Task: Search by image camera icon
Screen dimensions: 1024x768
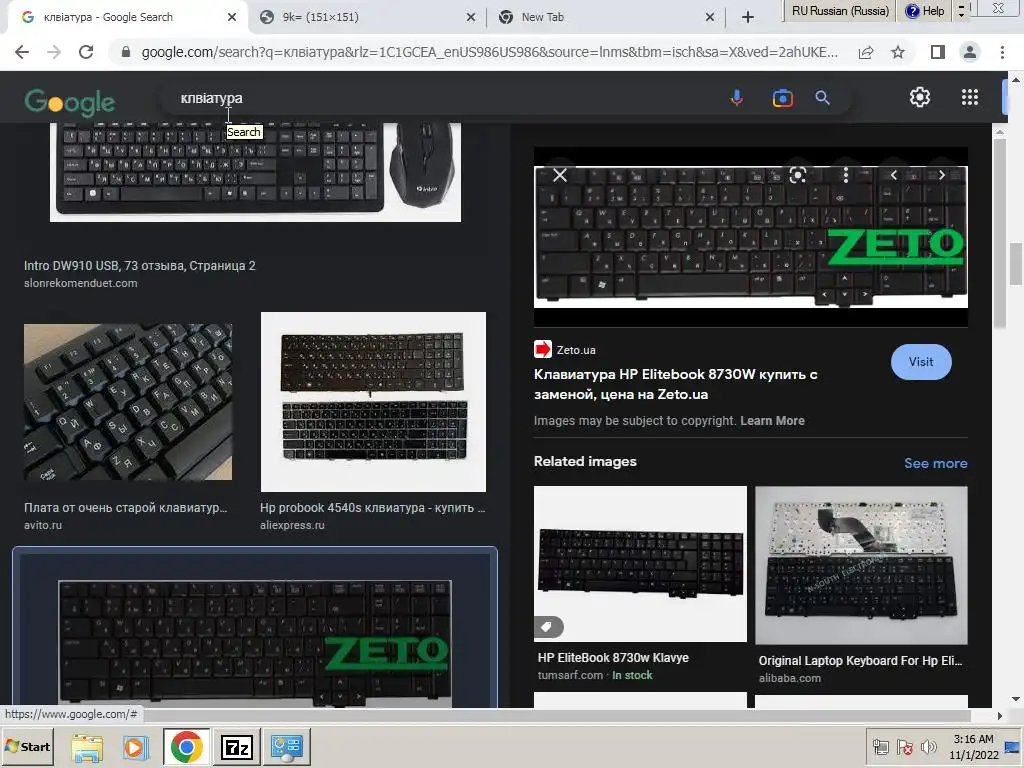Action: coord(782,98)
